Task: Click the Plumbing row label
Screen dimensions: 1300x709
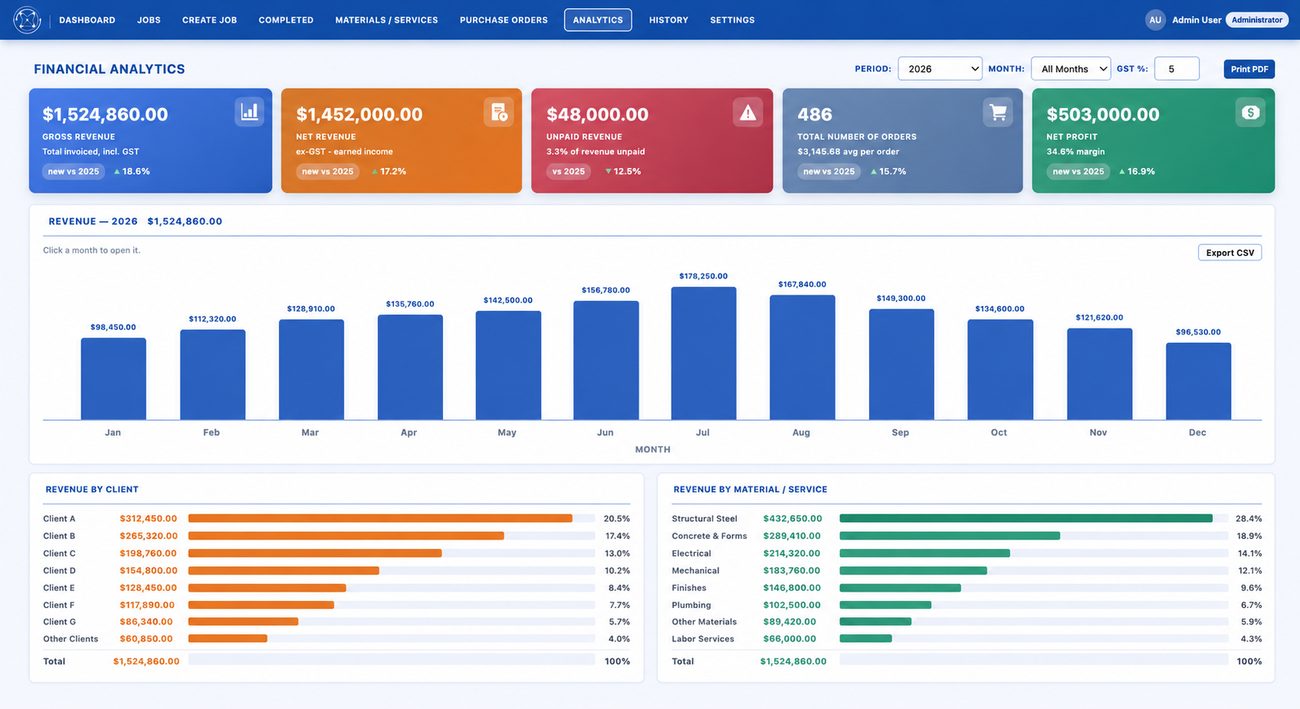Action: click(x=691, y=605)
